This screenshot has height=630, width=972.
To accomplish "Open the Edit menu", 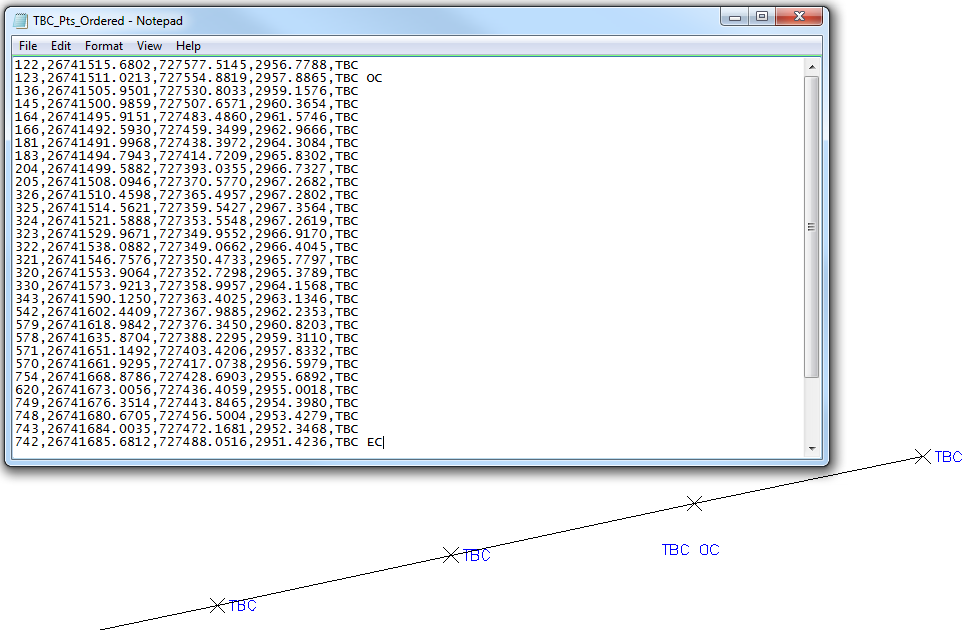I will 60,45.
